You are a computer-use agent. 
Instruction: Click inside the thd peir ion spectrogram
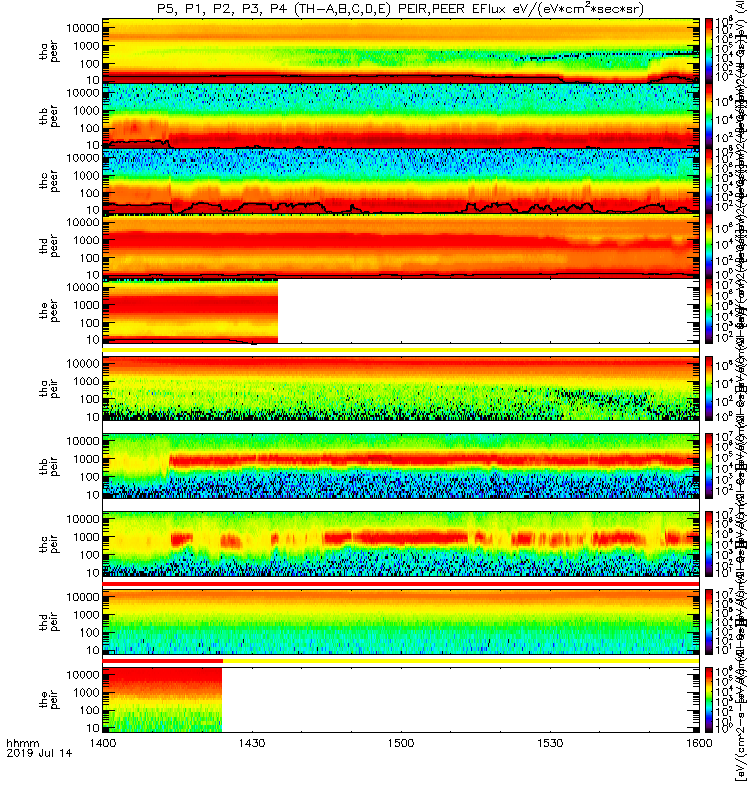click(x=401, y=621)
